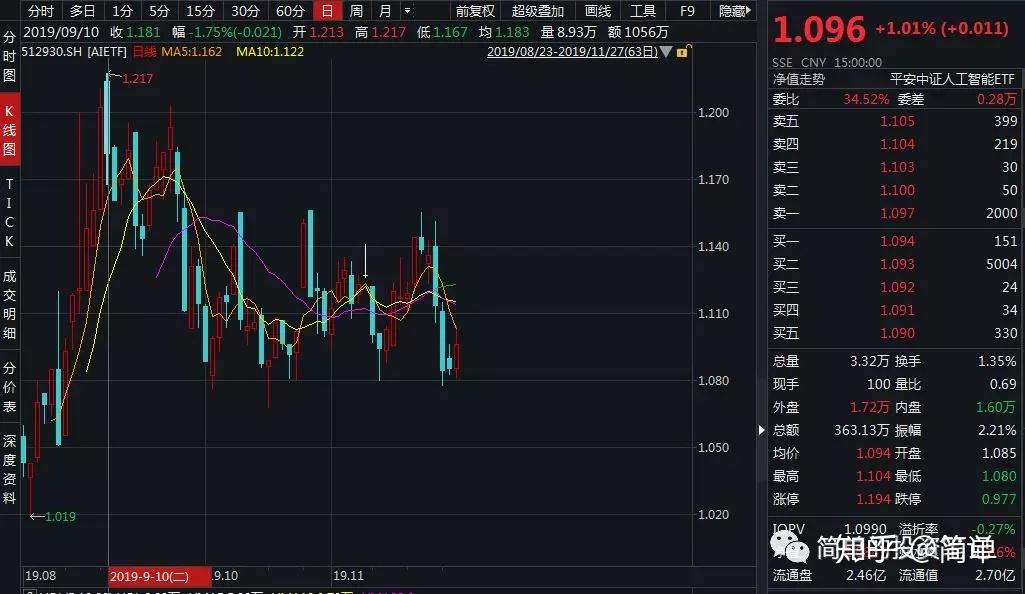The width and height of the screenshot is (1025, 594).
Task: Toggle the chart lock icon
Action: point(683,51)
